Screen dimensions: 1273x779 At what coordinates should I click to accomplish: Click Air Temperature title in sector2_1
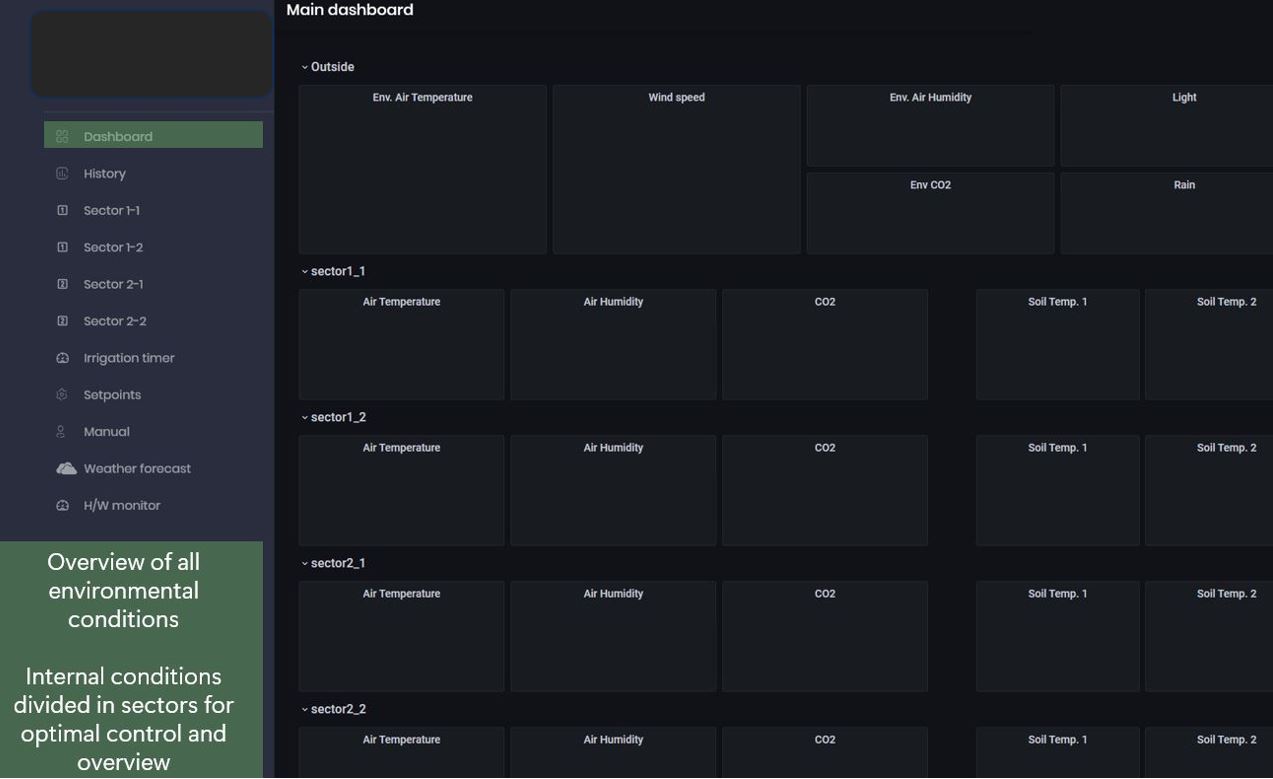tap(402, 594)
